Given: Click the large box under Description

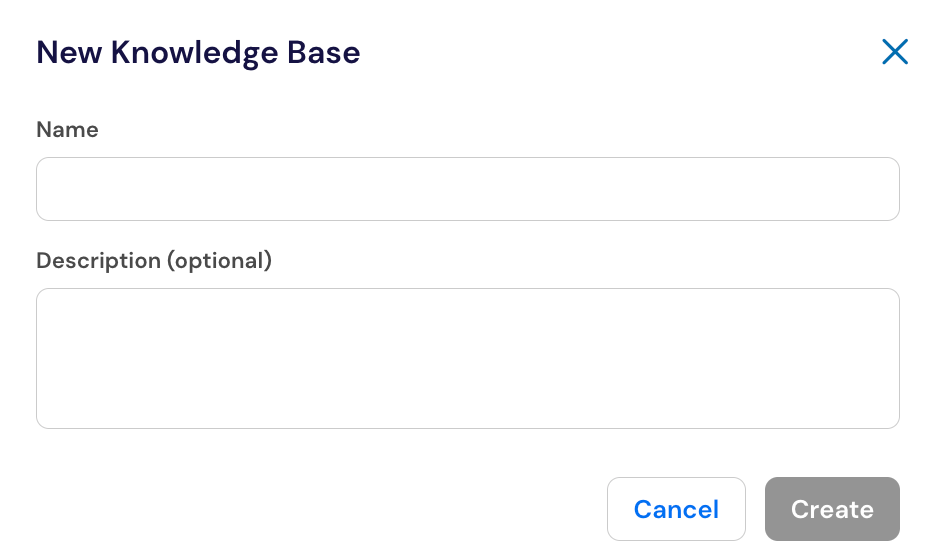Looking at the screenshot, I should [x=467, y=358].
